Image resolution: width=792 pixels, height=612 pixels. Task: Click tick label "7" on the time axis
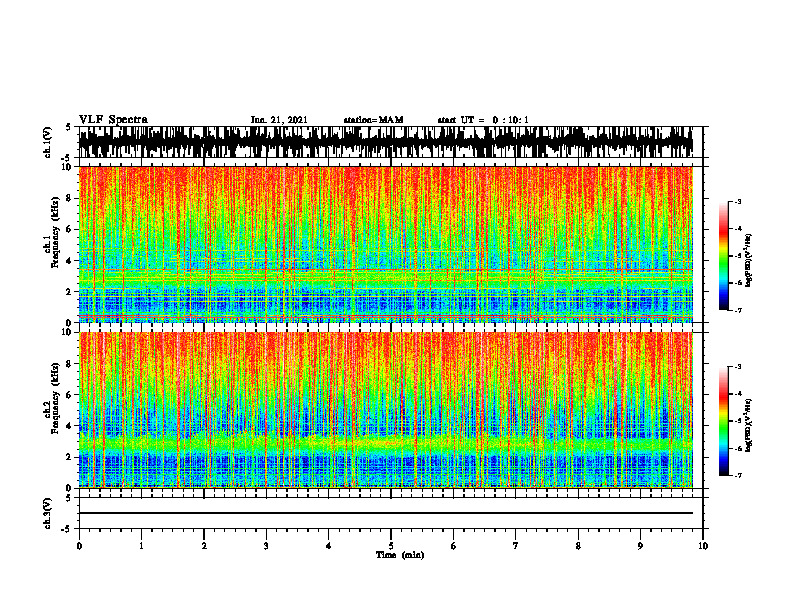516,546
